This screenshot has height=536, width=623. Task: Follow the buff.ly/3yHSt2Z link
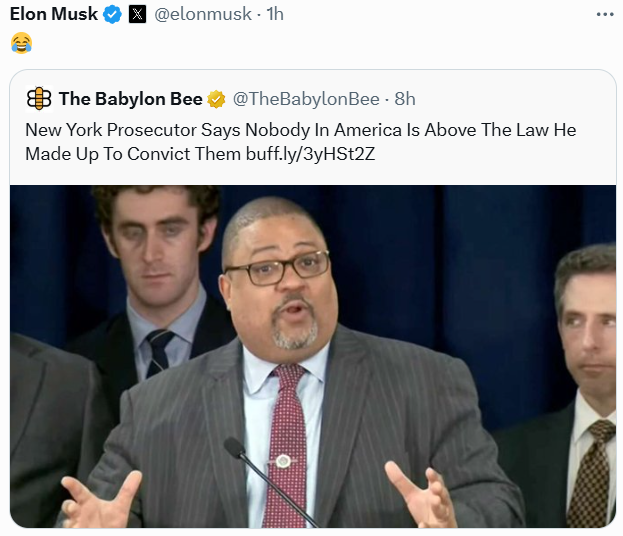pyautogui.click(x=310, y=154)
